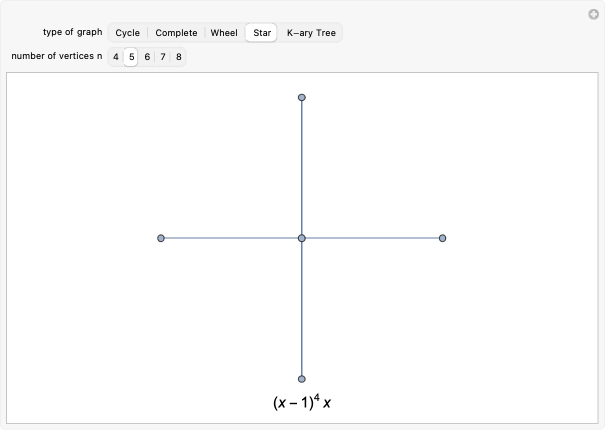Click the bottom vertex of the star graph
Viewport: 605px width, 431px height.
[x=302, y=379]
